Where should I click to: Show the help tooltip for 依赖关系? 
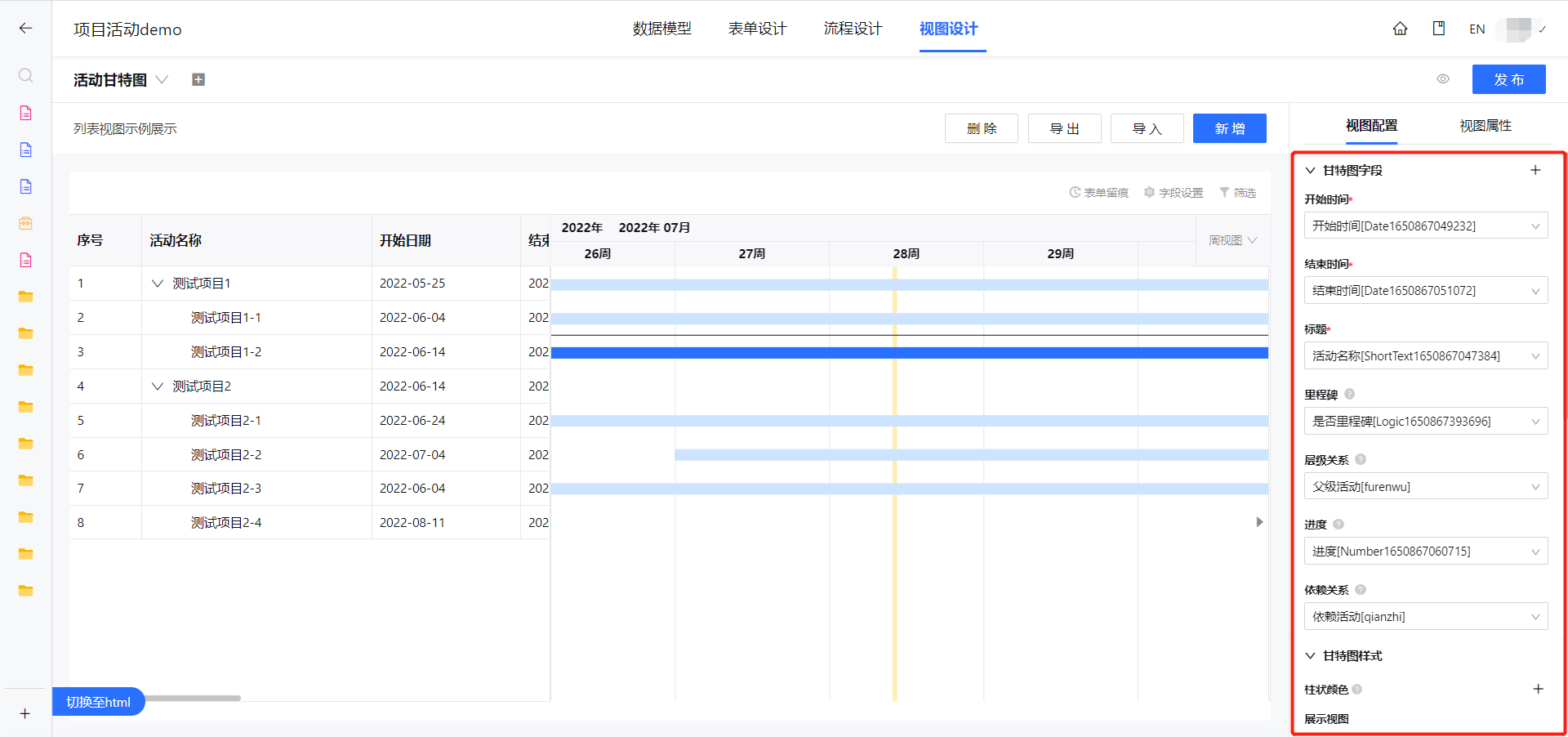(1361, 589)
